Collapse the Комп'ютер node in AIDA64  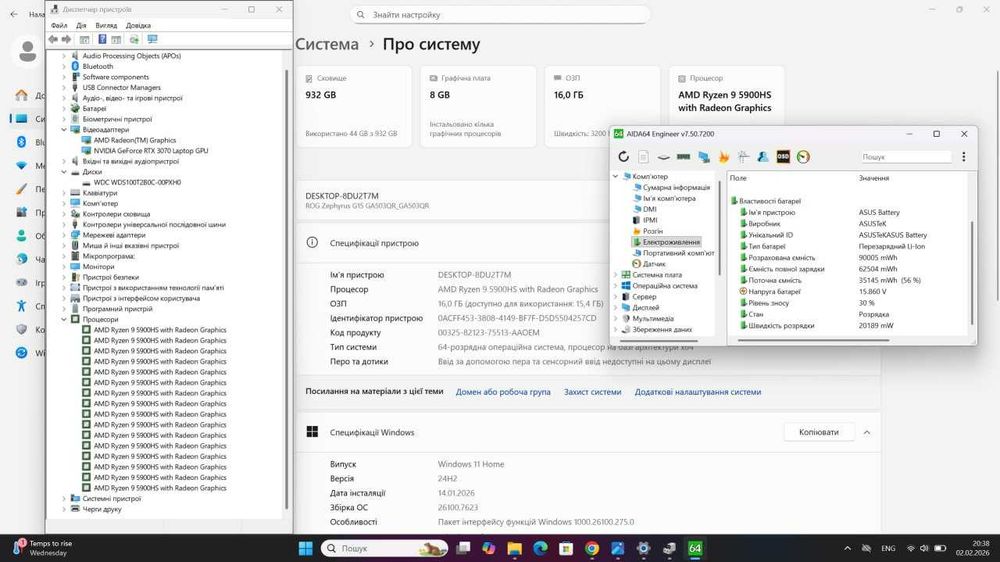tap(615, 176)
